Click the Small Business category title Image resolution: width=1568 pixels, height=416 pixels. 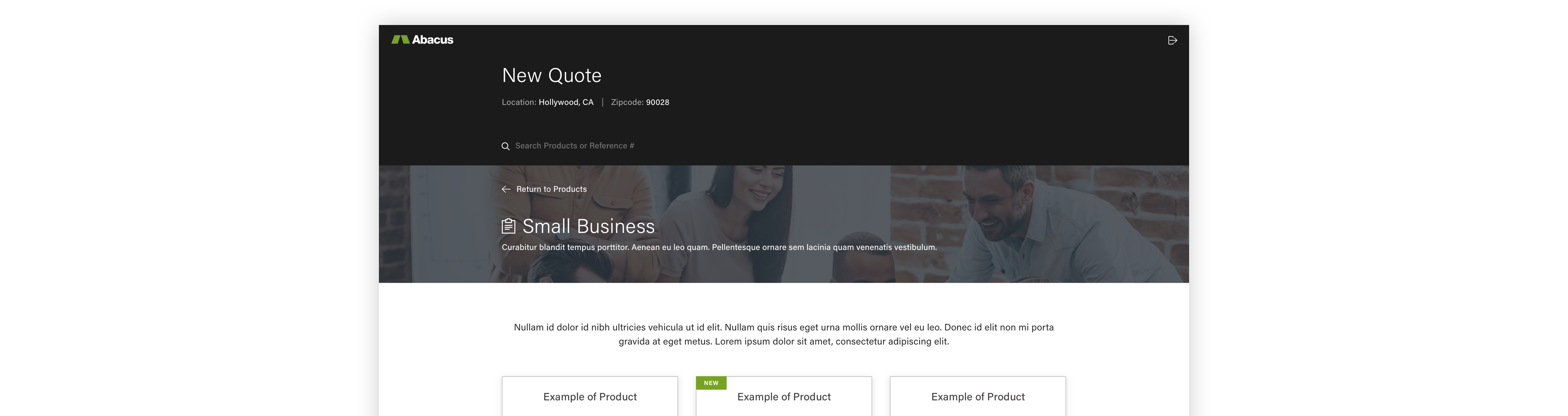pyautogui.click(x=588, y=226)
